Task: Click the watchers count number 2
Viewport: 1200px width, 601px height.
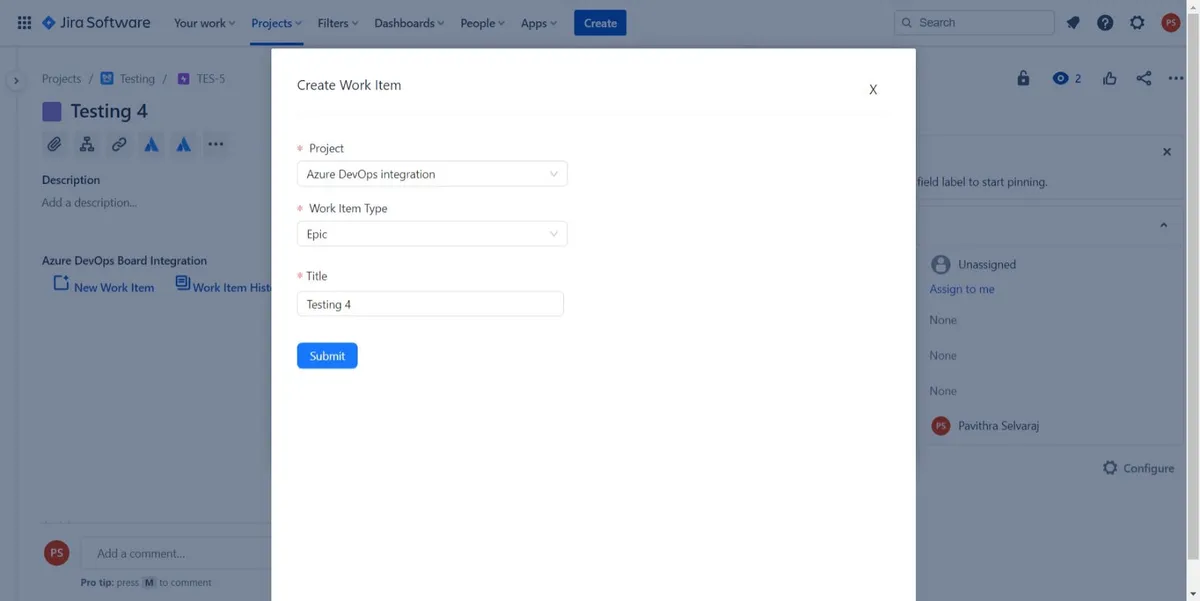Action: pos(1078,78)
